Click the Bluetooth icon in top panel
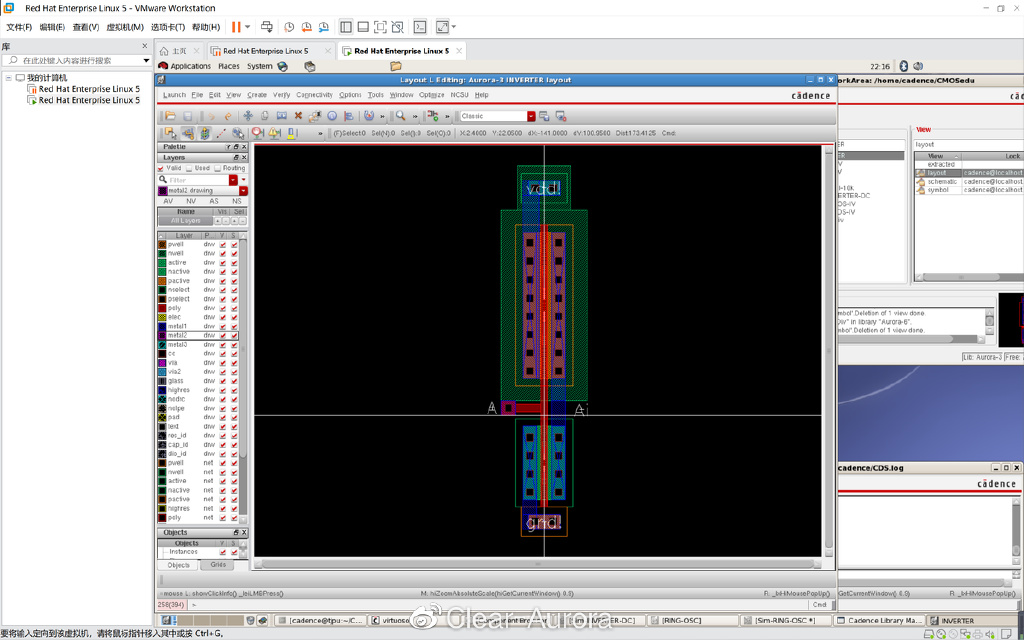This screenshot has height=640, width=1024. (902, 66)
